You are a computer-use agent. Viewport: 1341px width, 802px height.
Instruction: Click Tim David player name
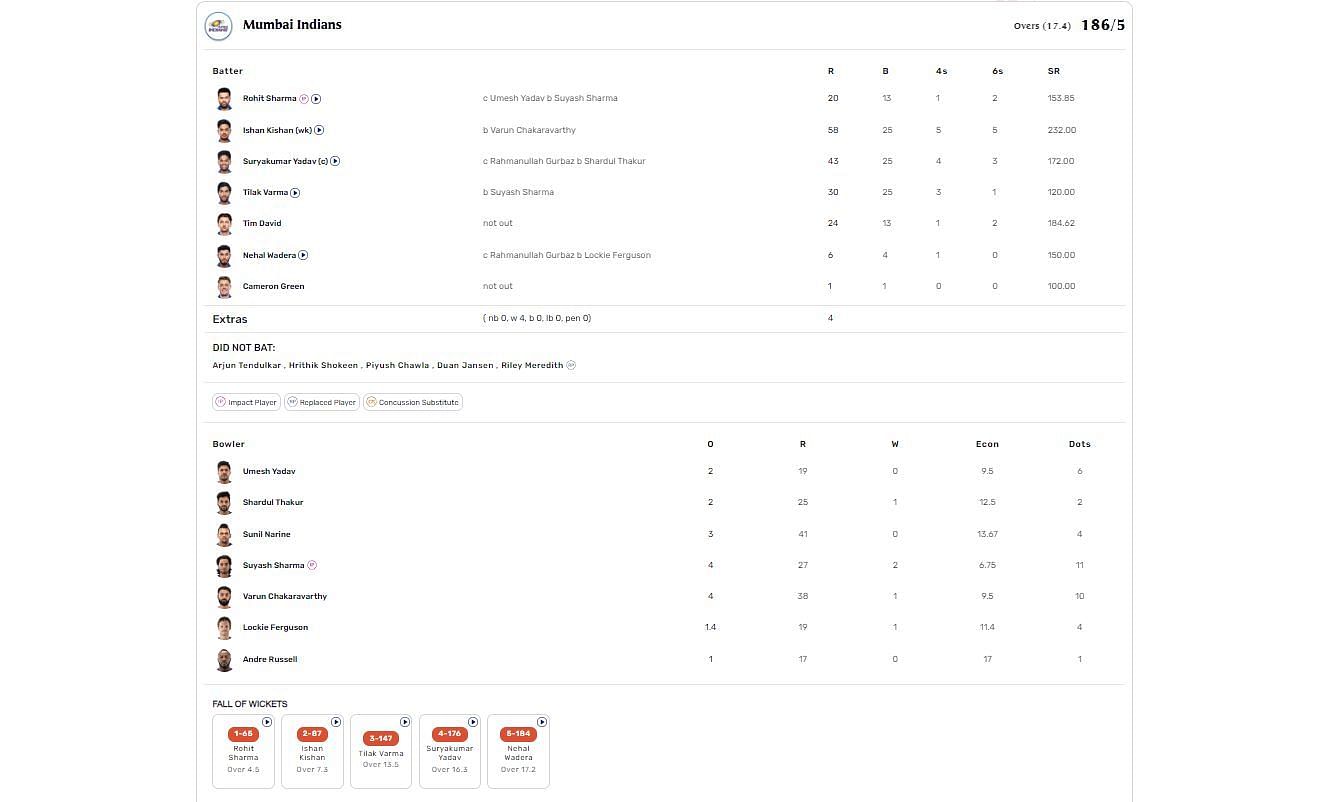[262, 224]
